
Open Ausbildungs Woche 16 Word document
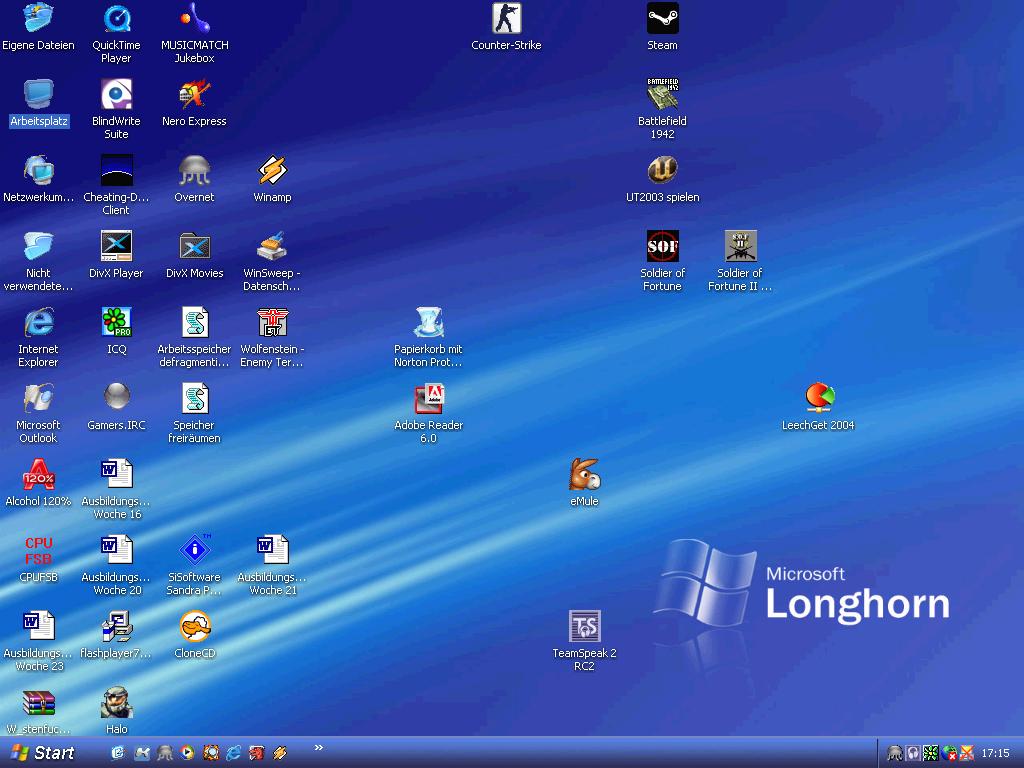pyautogui.click(x=116, y=474)
